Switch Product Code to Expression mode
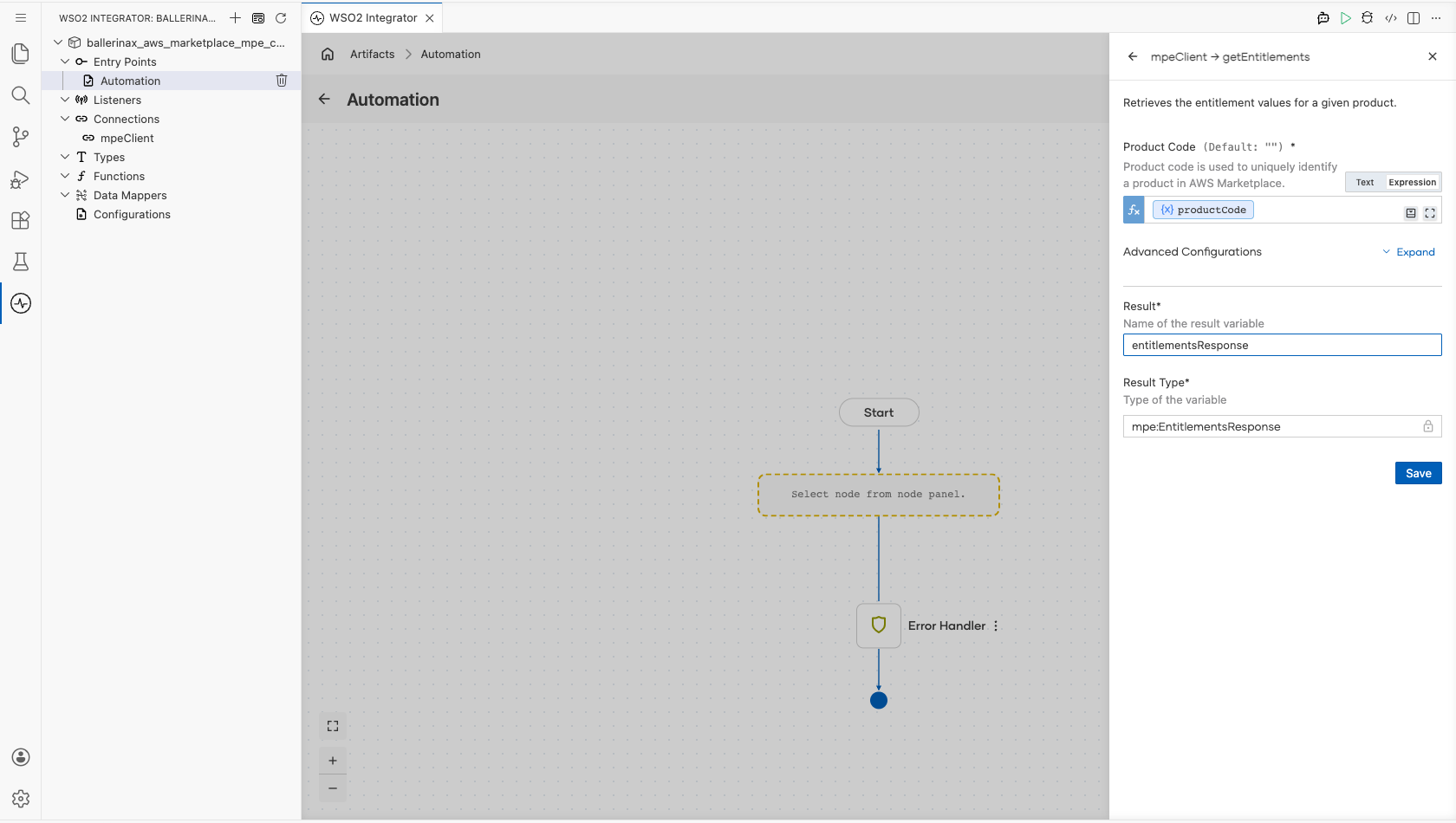This screenshot has height=823, width=1456. click(1412, 182)
